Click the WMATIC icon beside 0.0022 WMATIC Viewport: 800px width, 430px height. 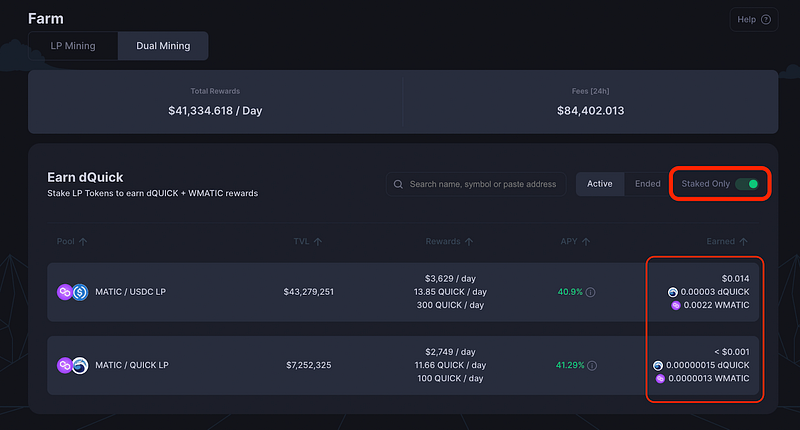click(x=676, y=306)
